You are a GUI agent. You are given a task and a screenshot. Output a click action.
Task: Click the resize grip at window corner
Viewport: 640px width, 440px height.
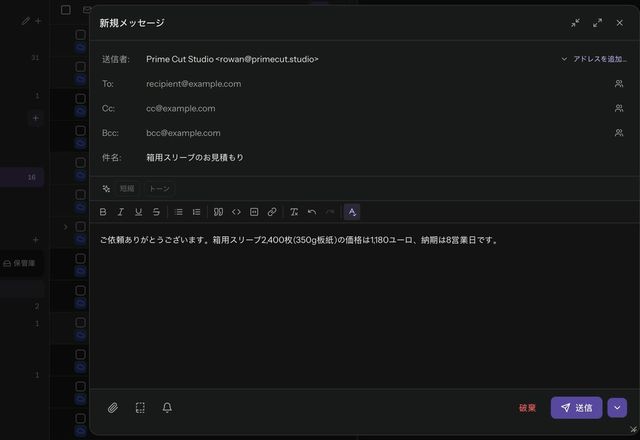(633, 429)
